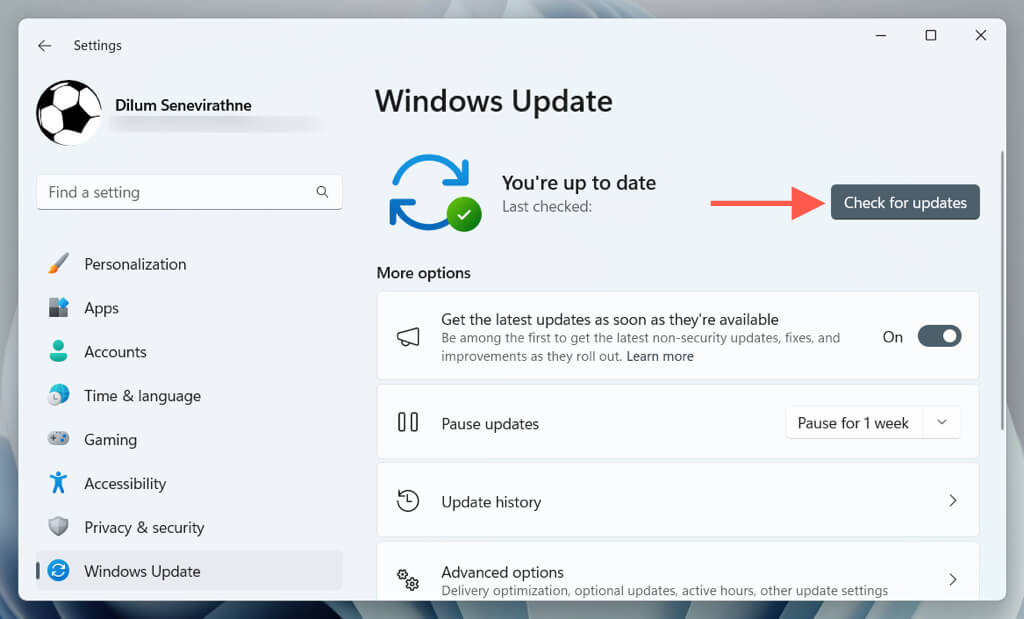Image resolution: width=1024 pixels, height=619 pixels.
Task: Click the Apps icon in sidebar
Action: click(59, 307)
